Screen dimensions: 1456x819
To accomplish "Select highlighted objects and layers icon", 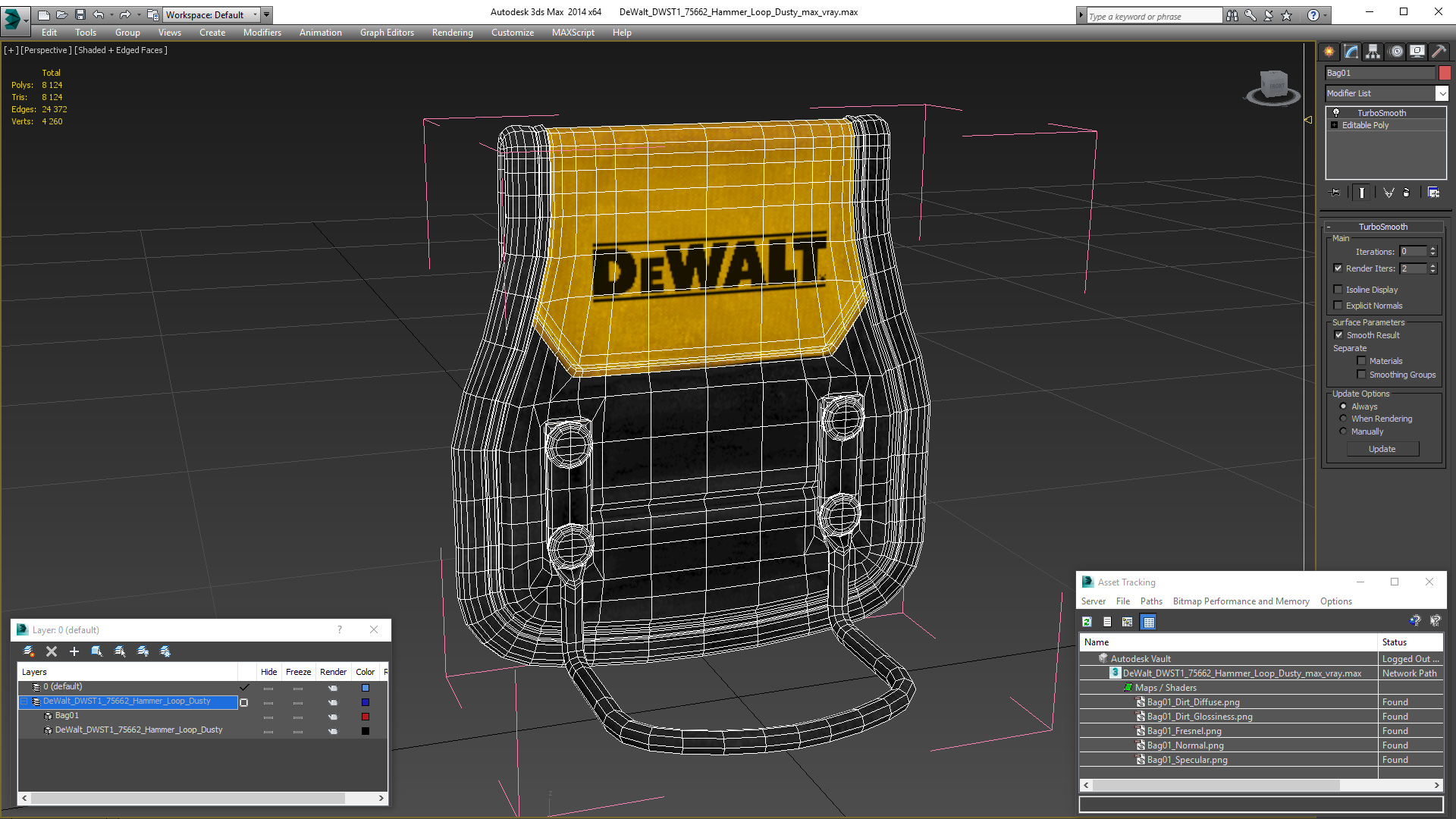I will click(x=97, y=651).
